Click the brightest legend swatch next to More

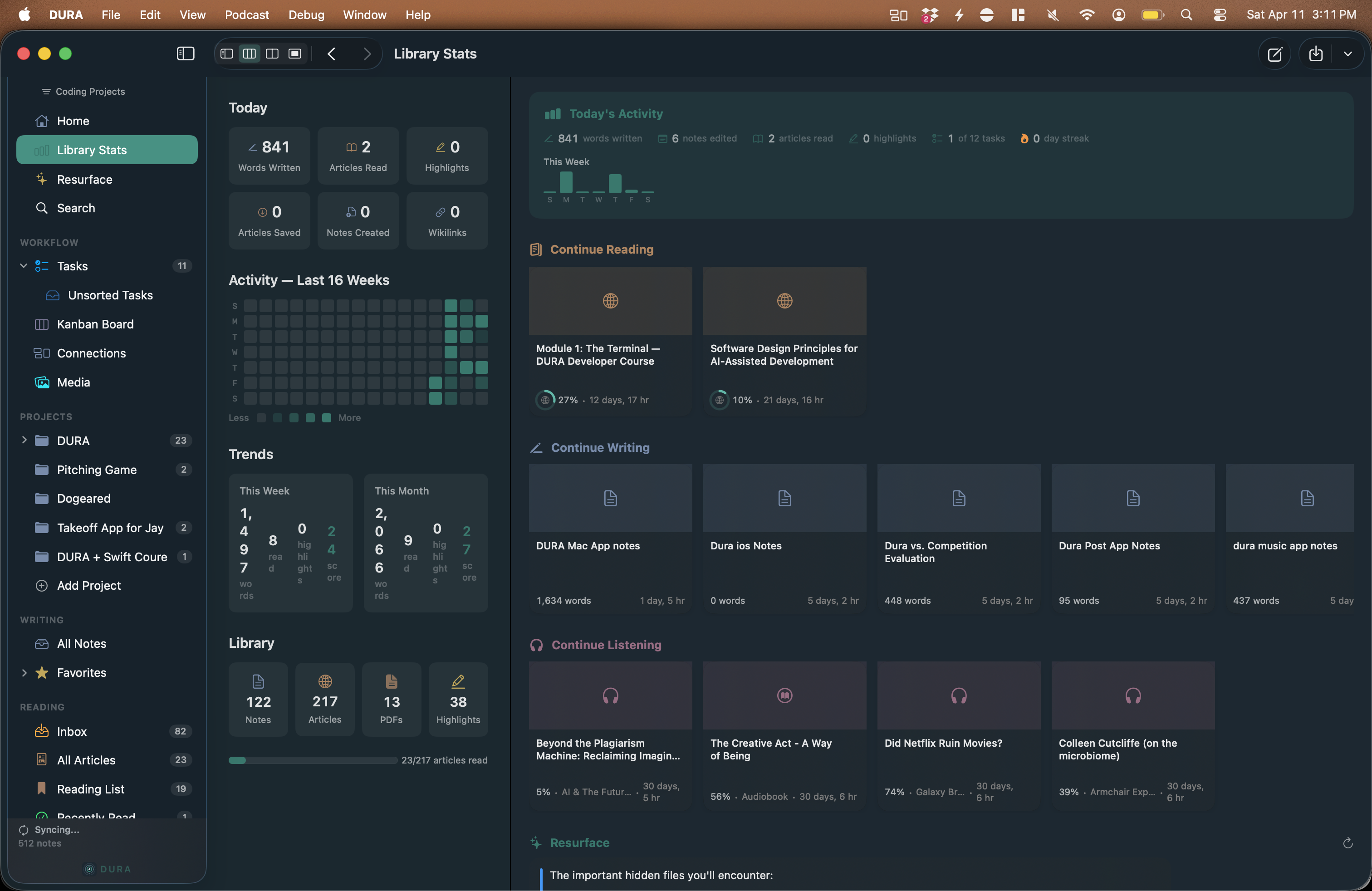[327, 418]
